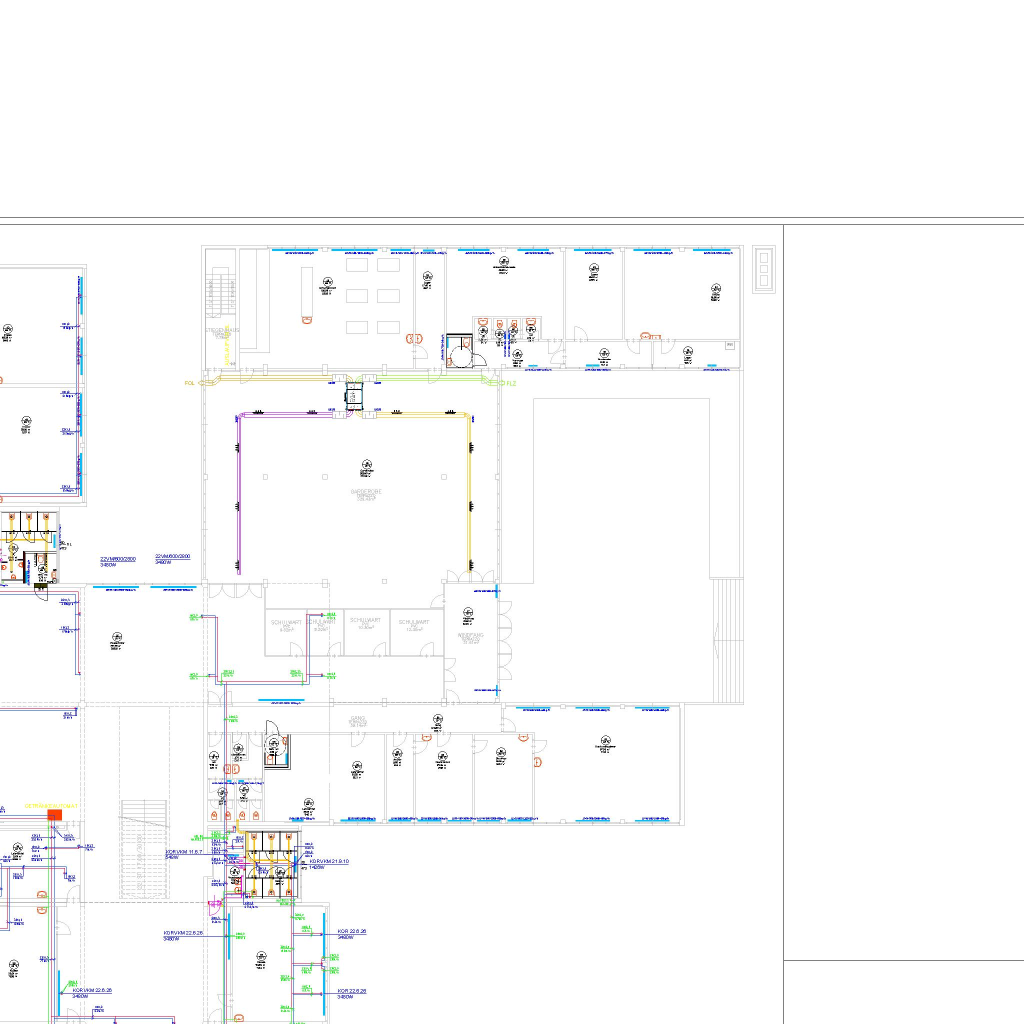
Task: Select the yellow duct right of Garderobe
Action: coord(471,490)
